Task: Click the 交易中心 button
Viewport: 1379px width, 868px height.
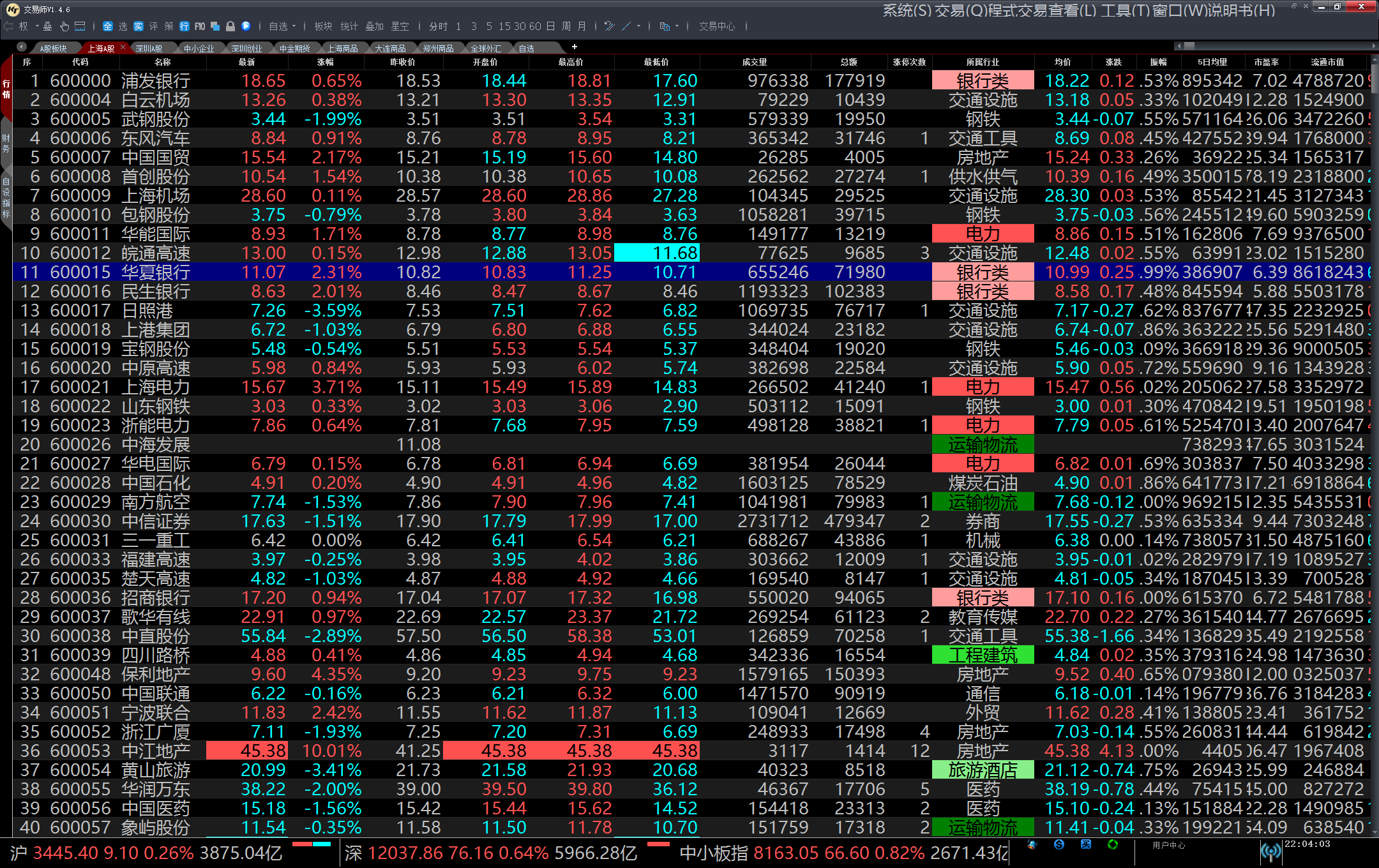Action: click(716, 26)
